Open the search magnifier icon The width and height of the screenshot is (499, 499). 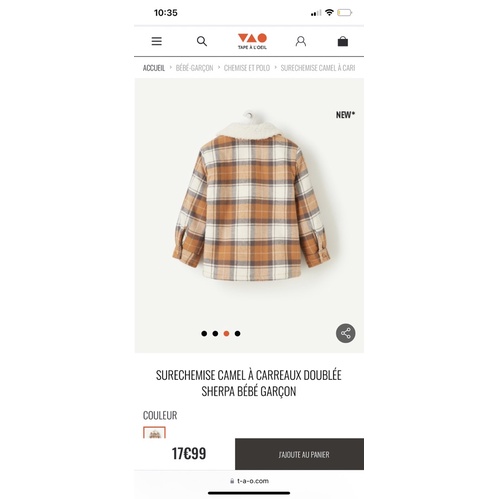coord(202,41)
